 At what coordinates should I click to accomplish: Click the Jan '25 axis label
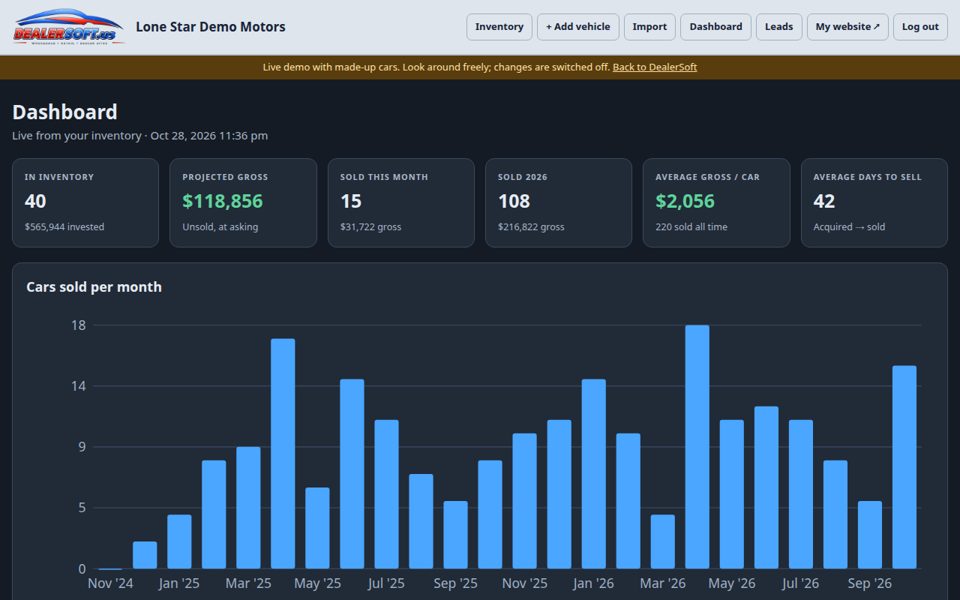pos(179,583)
